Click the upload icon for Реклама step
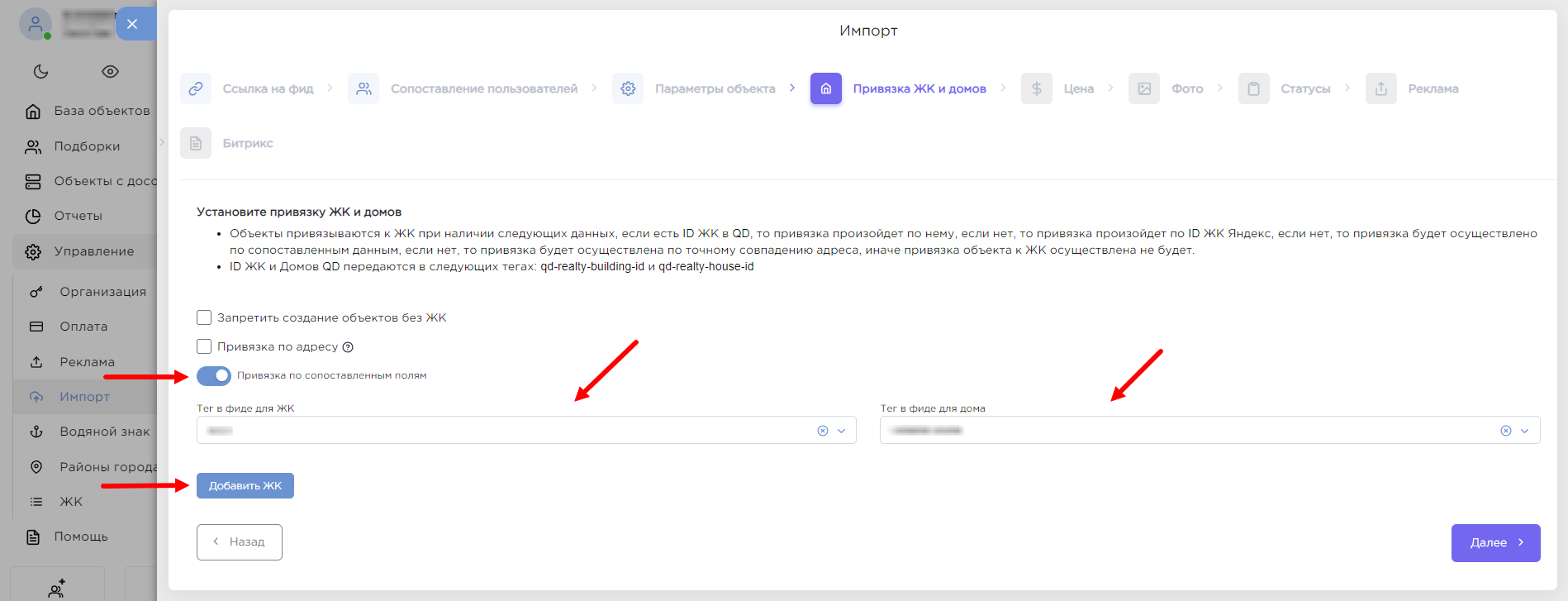The image size is (1568, 601). pos(1380,88)
